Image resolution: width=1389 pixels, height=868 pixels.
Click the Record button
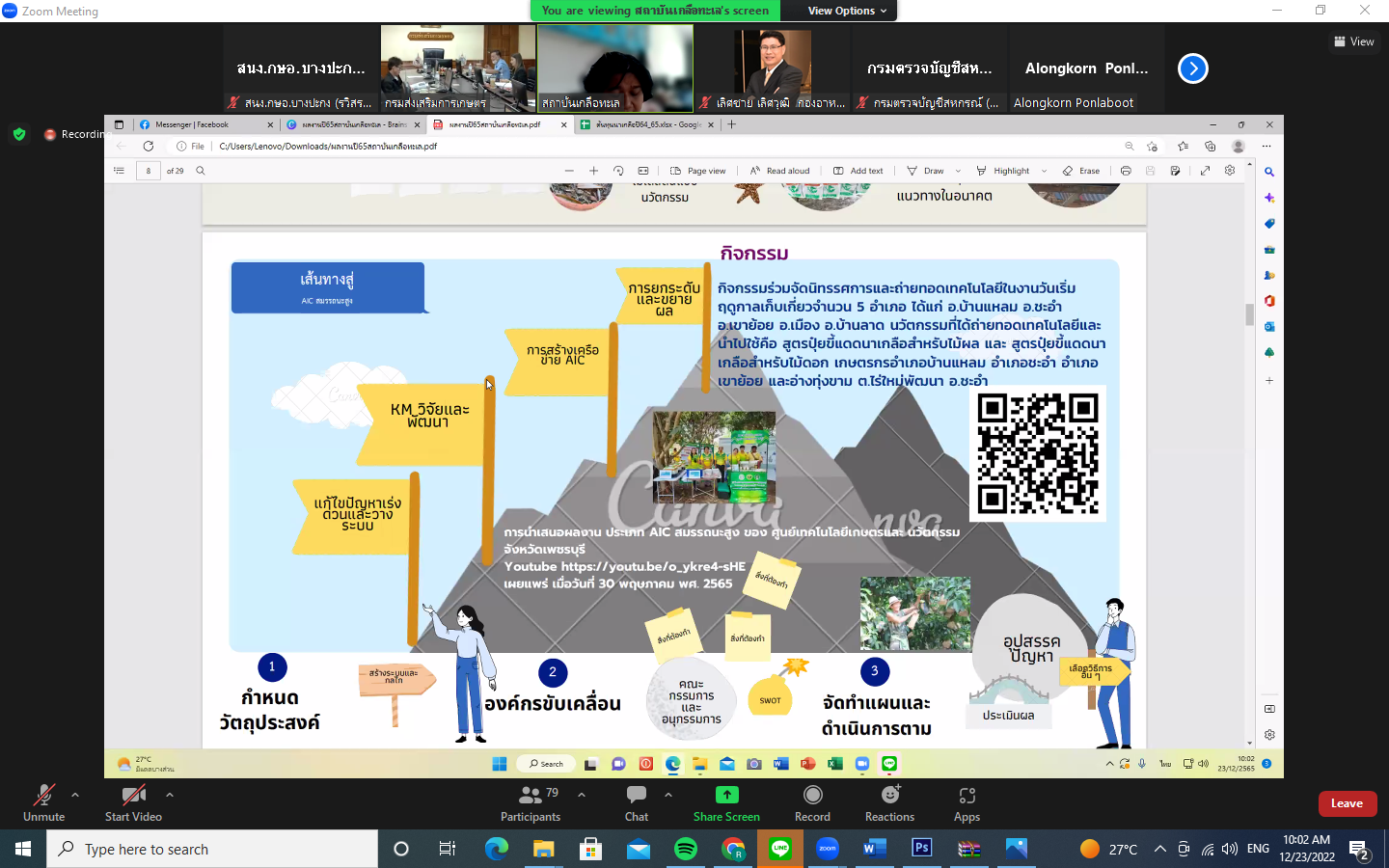click(x=812, y=802)
